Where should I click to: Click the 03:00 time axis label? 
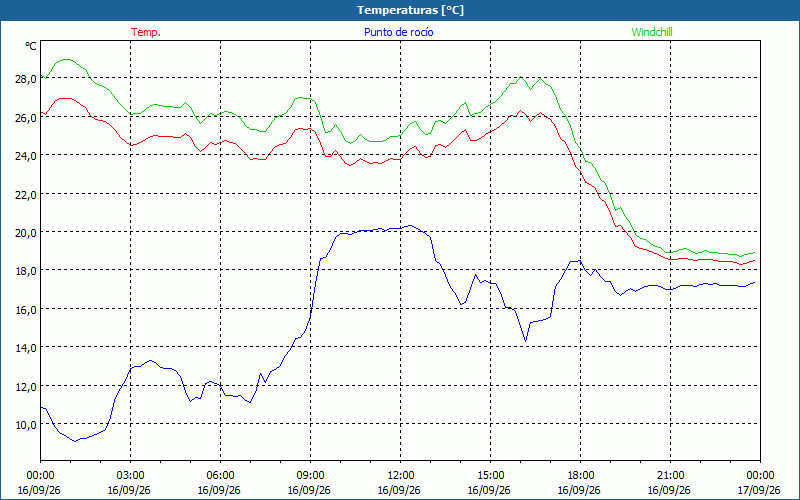coord(130,476)
